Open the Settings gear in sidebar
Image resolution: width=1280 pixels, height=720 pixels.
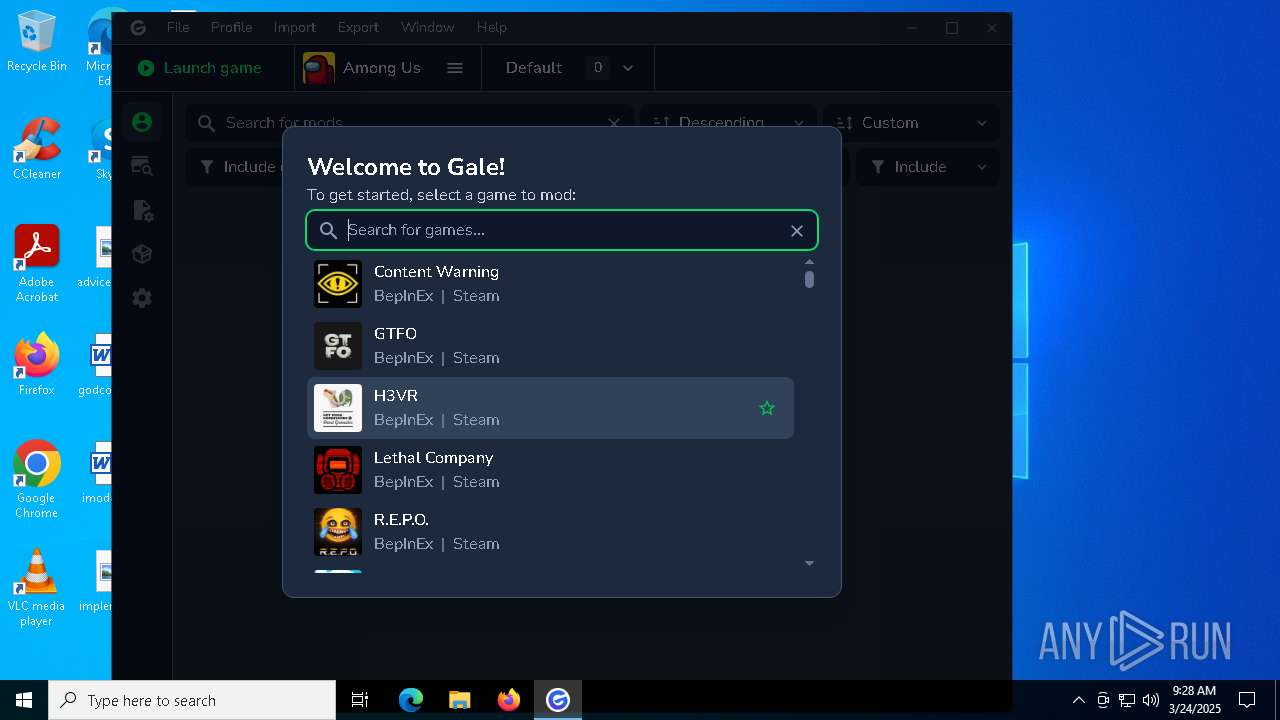(x=142, y=298)
